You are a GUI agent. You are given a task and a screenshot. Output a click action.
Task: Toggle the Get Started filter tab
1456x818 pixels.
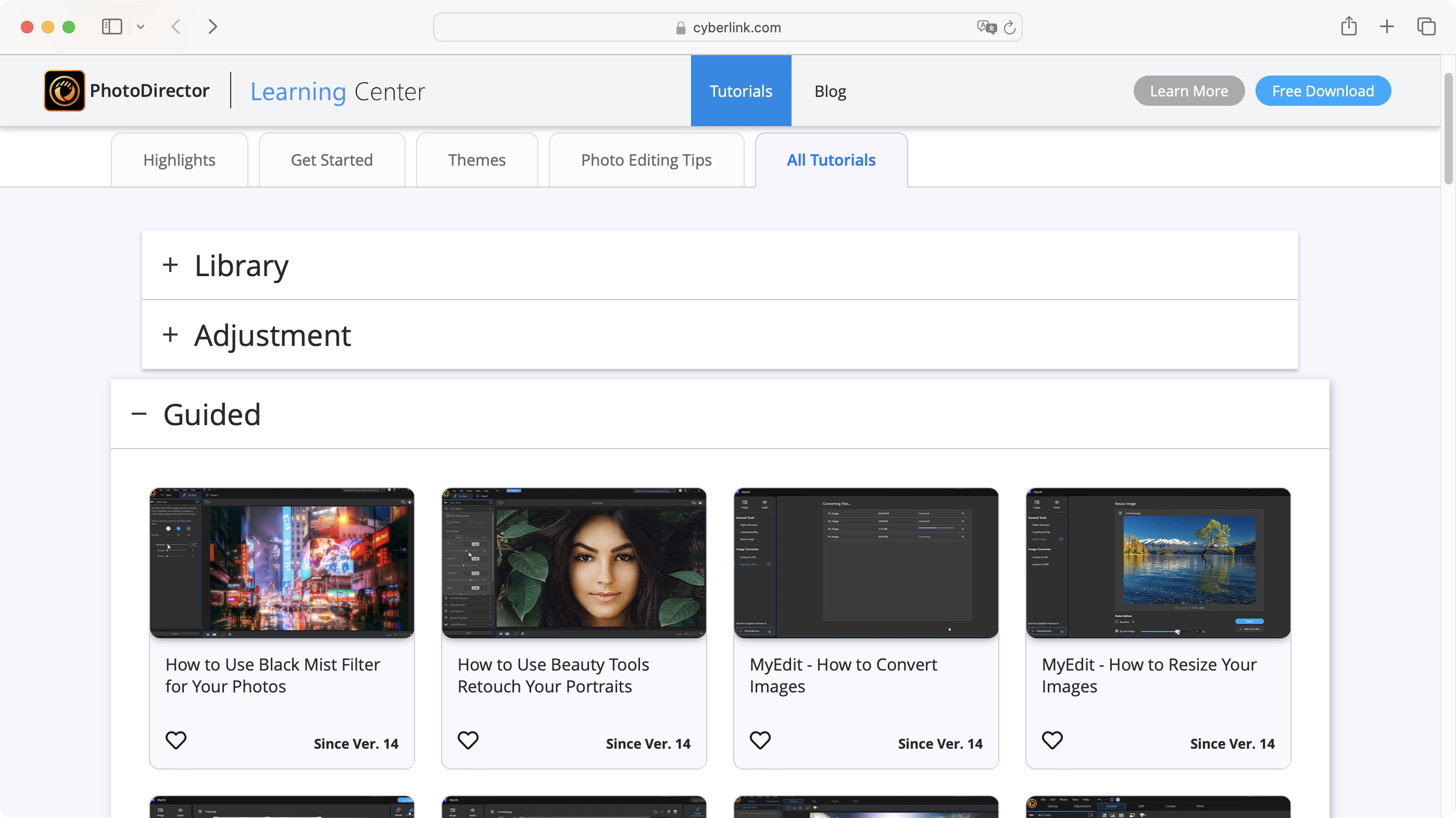pyautogui.click(x=332, y=159)
